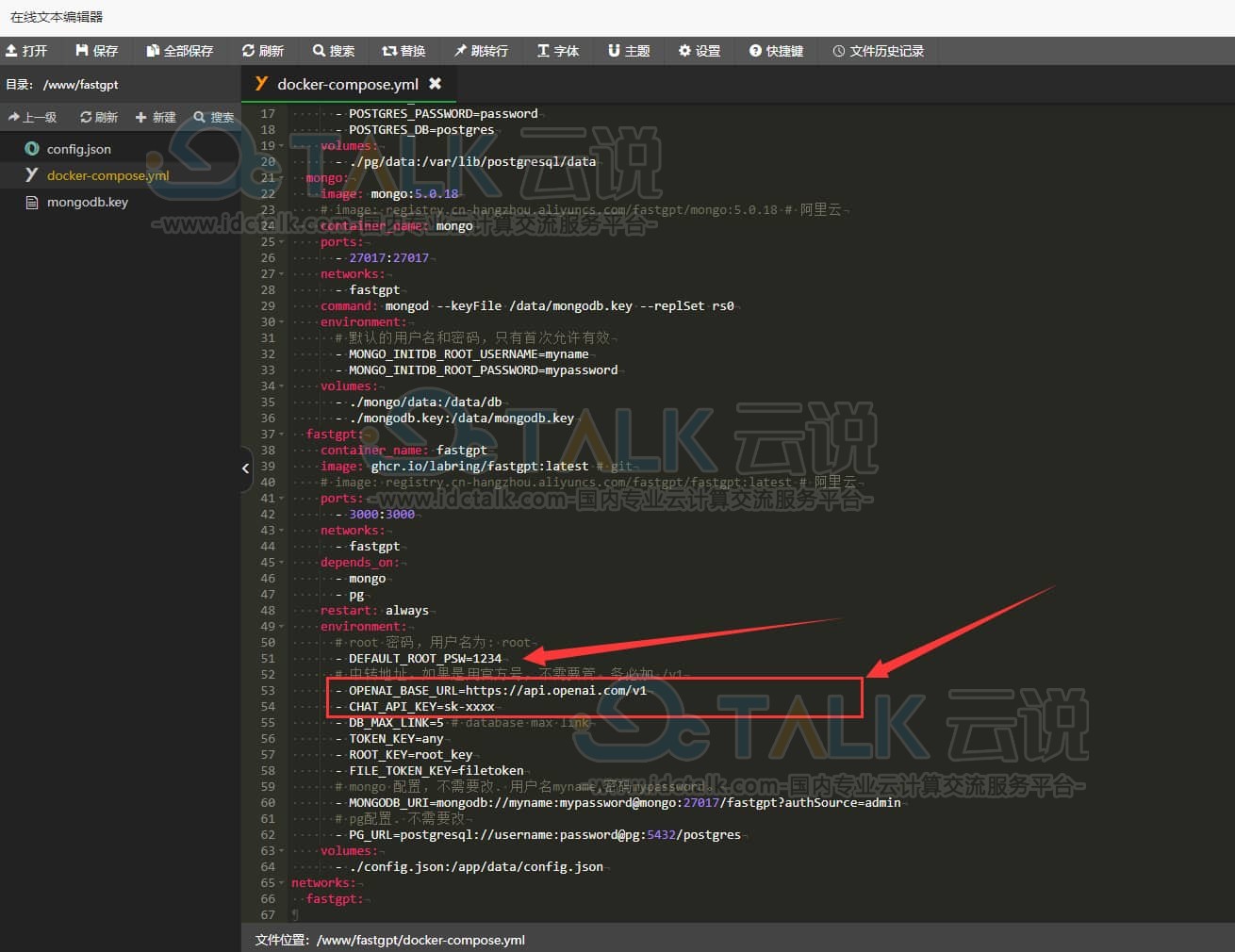Viewport: 1235px width, 952px height.
Task: Click the YAML icon in the tab
Action: coord(261,84)
